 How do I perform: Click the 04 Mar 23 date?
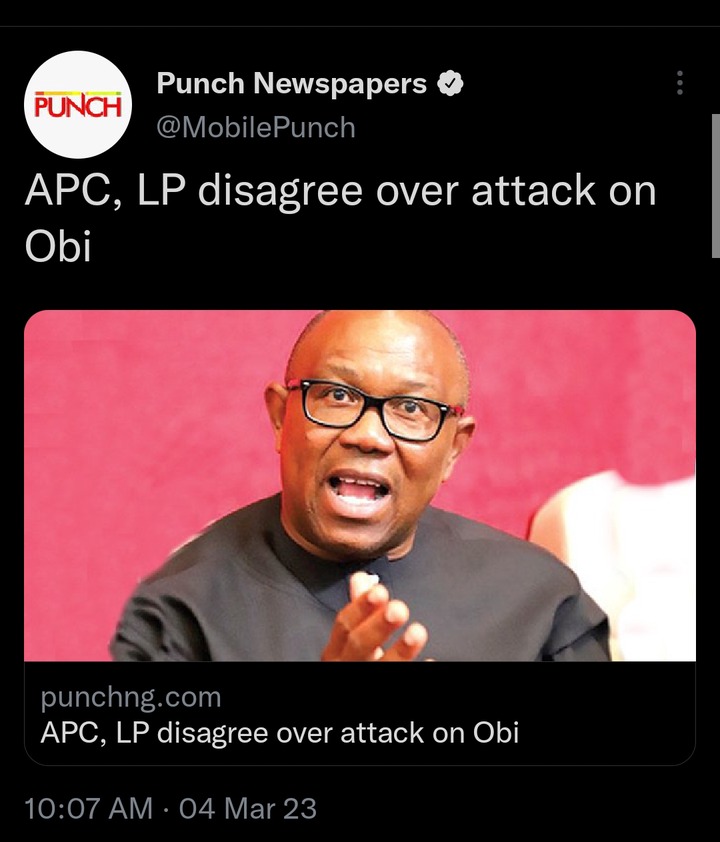pos(248,808)
